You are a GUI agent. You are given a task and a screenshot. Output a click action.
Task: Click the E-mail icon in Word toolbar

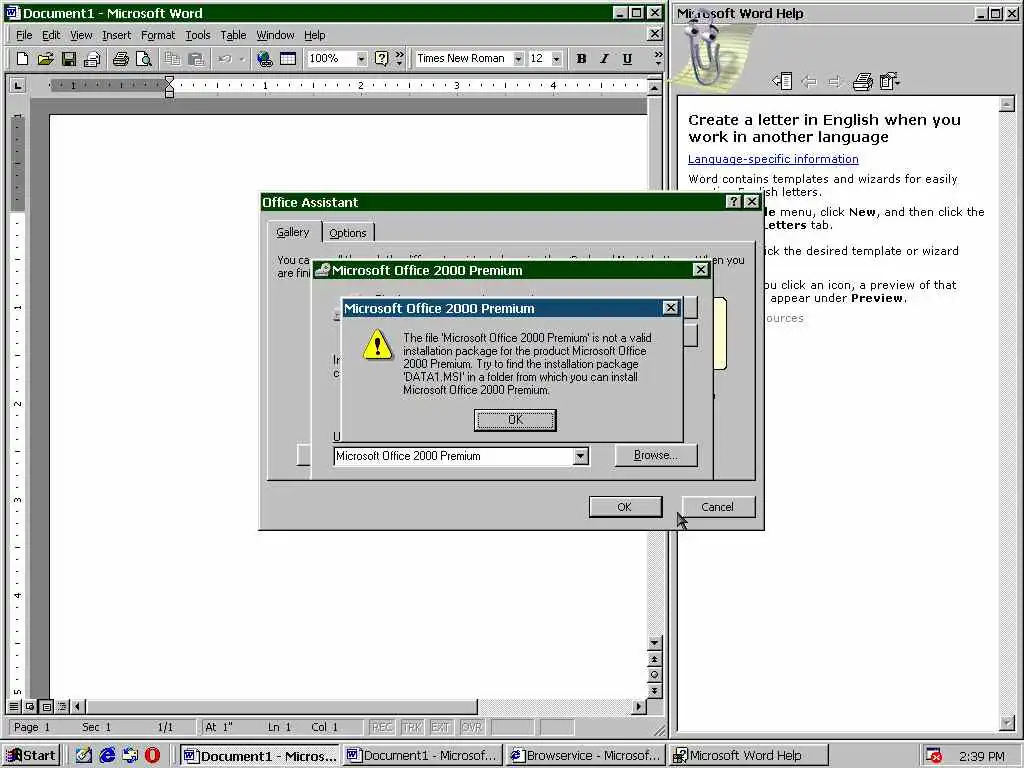(92, 59)
